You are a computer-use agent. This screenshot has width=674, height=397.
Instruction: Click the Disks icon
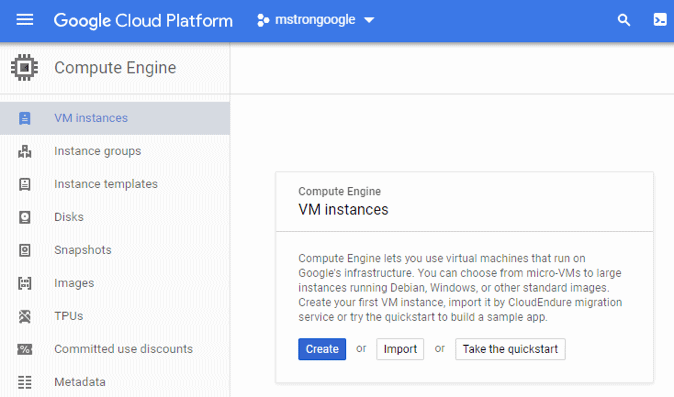[x=25, y=217]
